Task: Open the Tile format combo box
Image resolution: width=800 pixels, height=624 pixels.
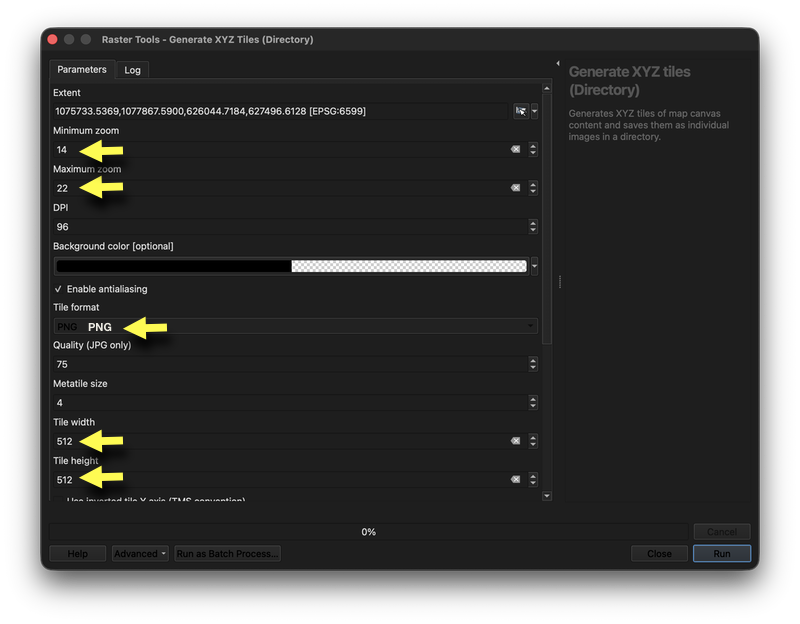Action: [x=295, y=326]
